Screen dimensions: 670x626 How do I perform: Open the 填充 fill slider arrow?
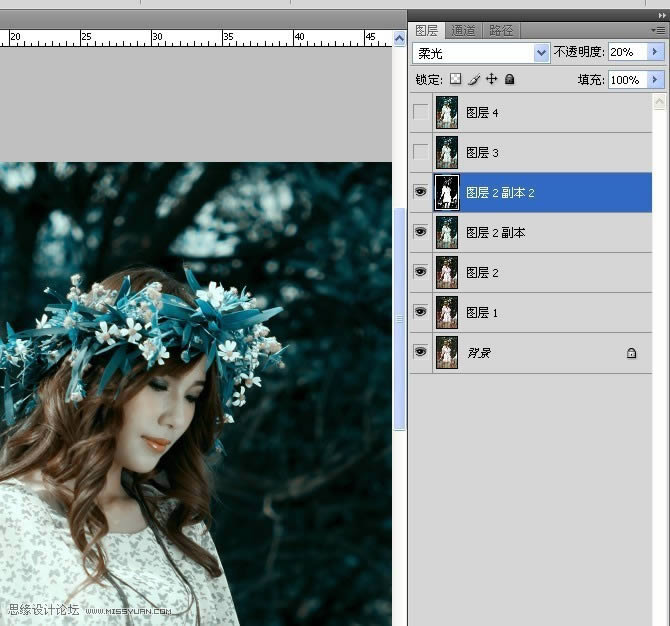(657, 79)
